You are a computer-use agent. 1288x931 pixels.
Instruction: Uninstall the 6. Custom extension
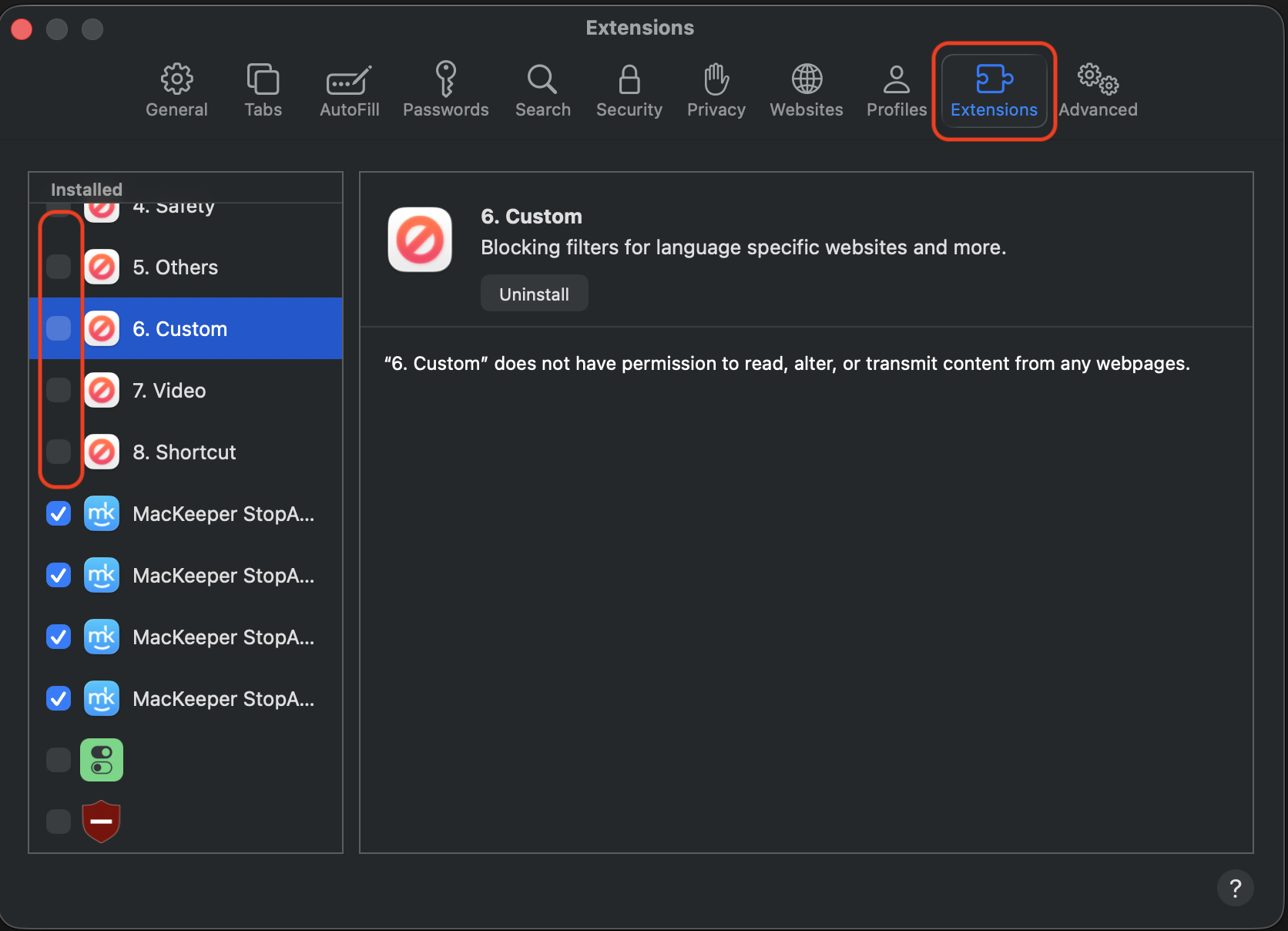[534, 294]
